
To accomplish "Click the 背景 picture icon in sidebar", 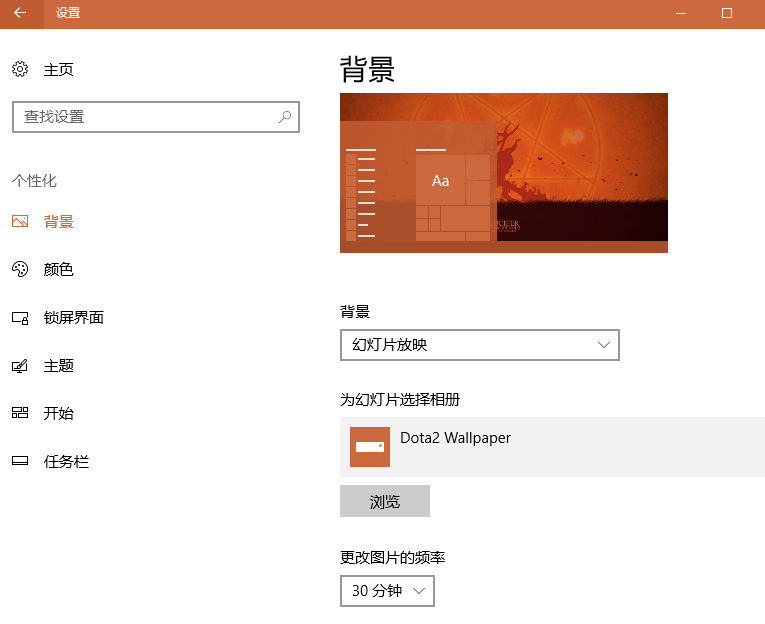I will 20,221.
